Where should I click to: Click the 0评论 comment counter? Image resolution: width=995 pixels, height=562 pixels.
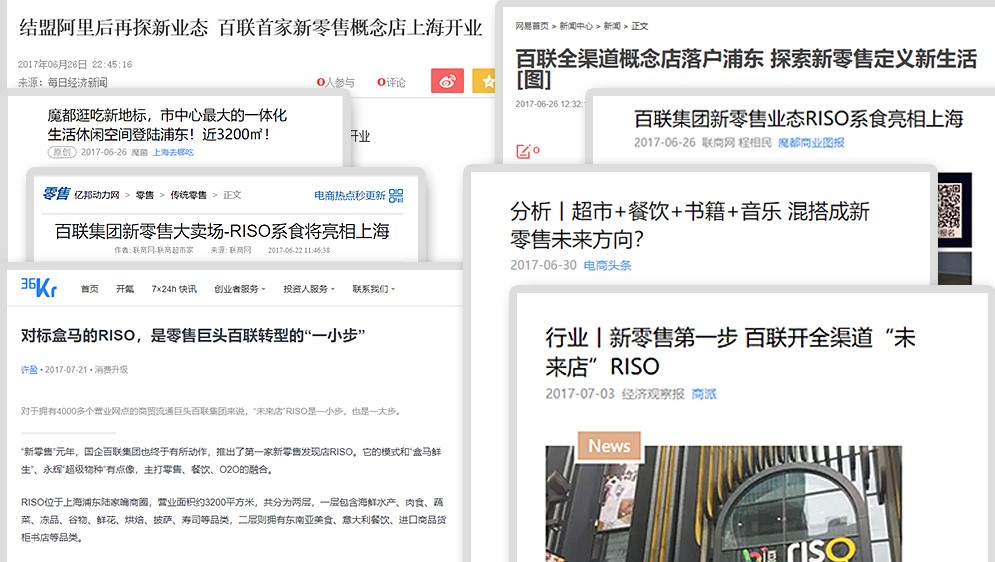391,82
